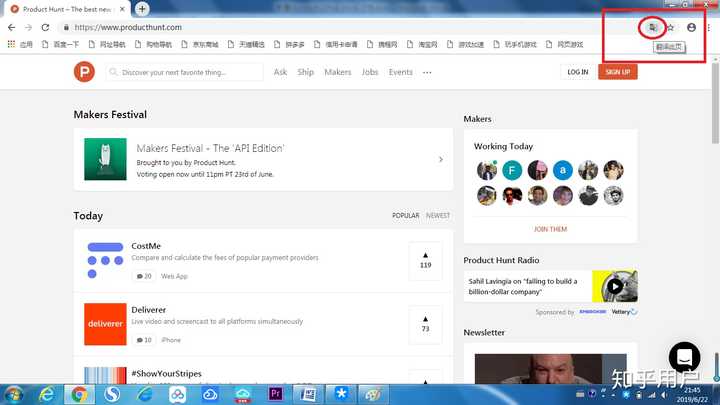Expand the Makers Festival chevron arrow

click(441, 160)
